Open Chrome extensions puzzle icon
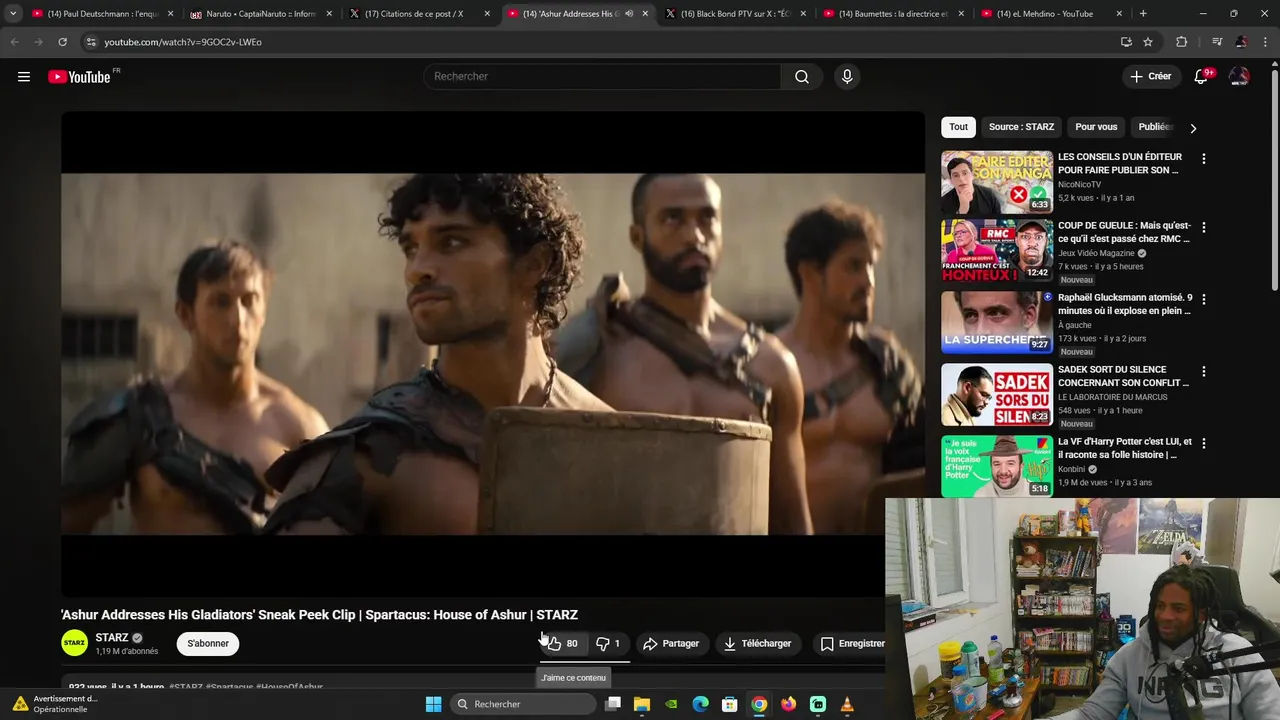 coord(1181,42)
